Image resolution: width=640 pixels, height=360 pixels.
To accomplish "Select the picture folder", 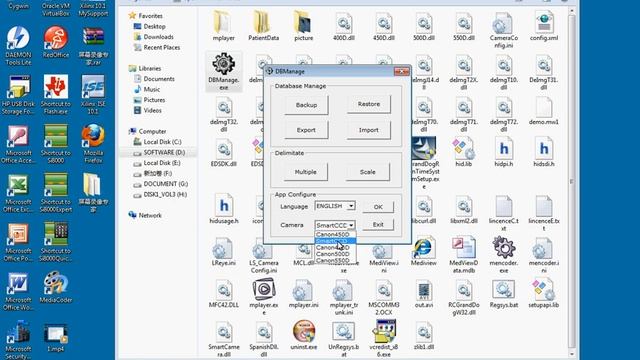I will click(304, 26).
